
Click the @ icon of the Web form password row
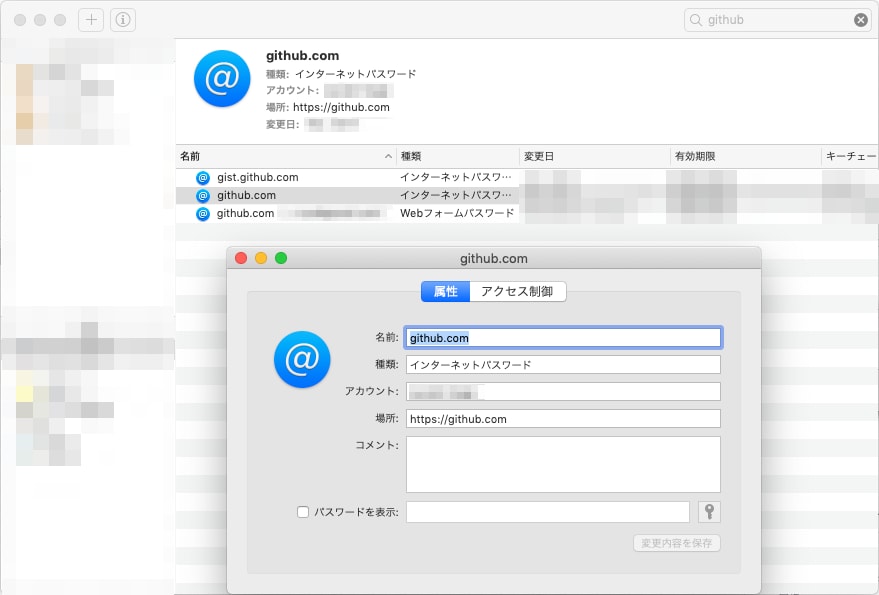(x=203, y=214)
